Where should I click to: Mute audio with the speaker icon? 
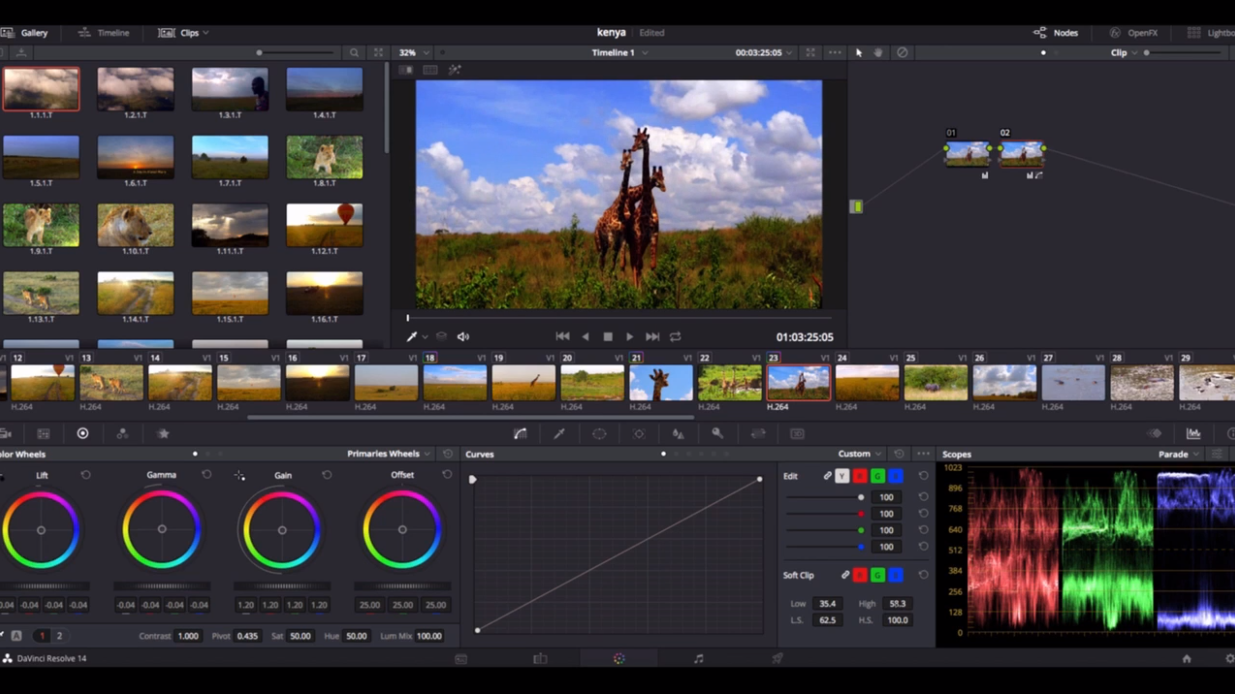463,337
